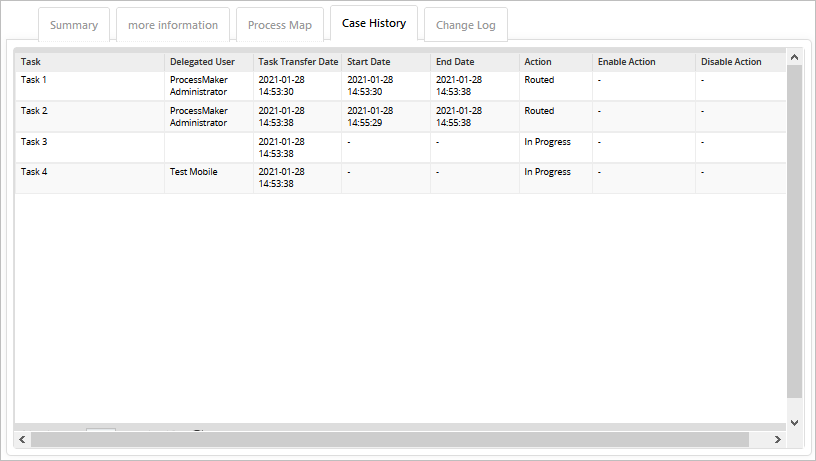Click the Start Date column header

[x=385, y=62]
